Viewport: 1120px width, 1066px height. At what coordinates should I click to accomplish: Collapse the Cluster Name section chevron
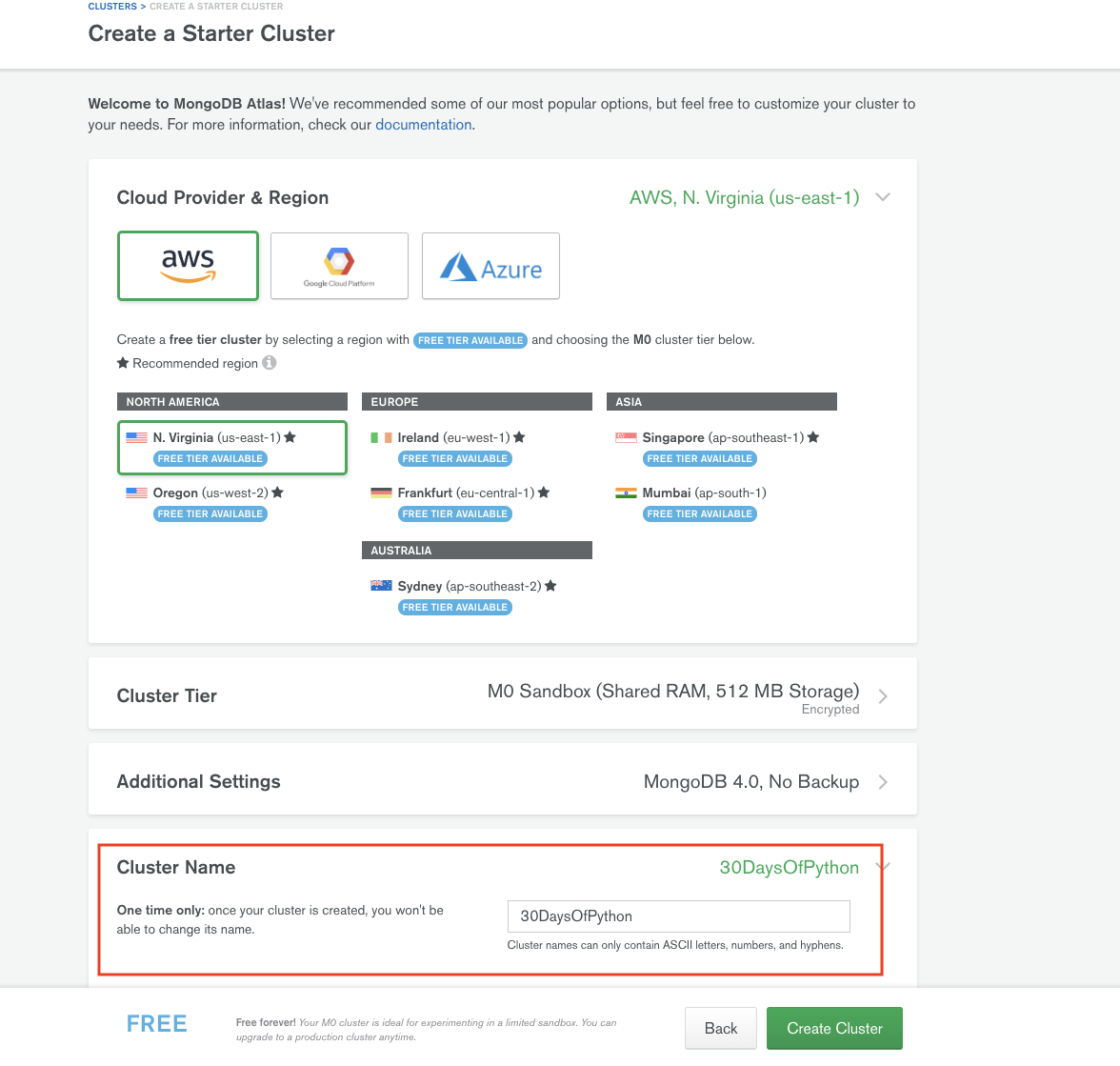click(x=883, y=866)
